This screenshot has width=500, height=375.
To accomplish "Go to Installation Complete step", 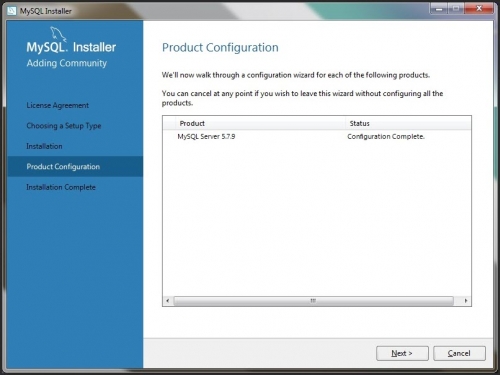I will pyautogui.click(x=61, y=187).
